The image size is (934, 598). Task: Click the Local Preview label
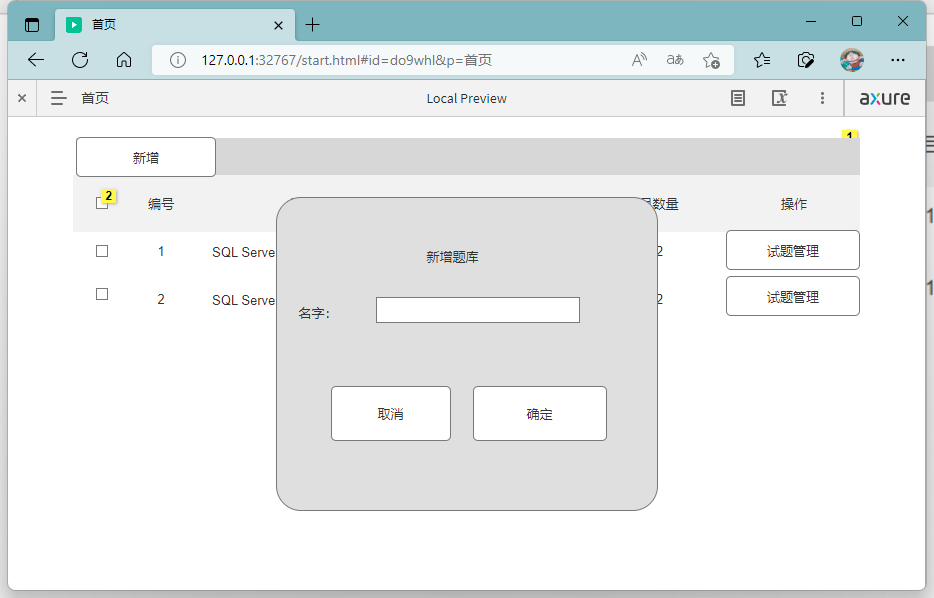coord(466,99)
